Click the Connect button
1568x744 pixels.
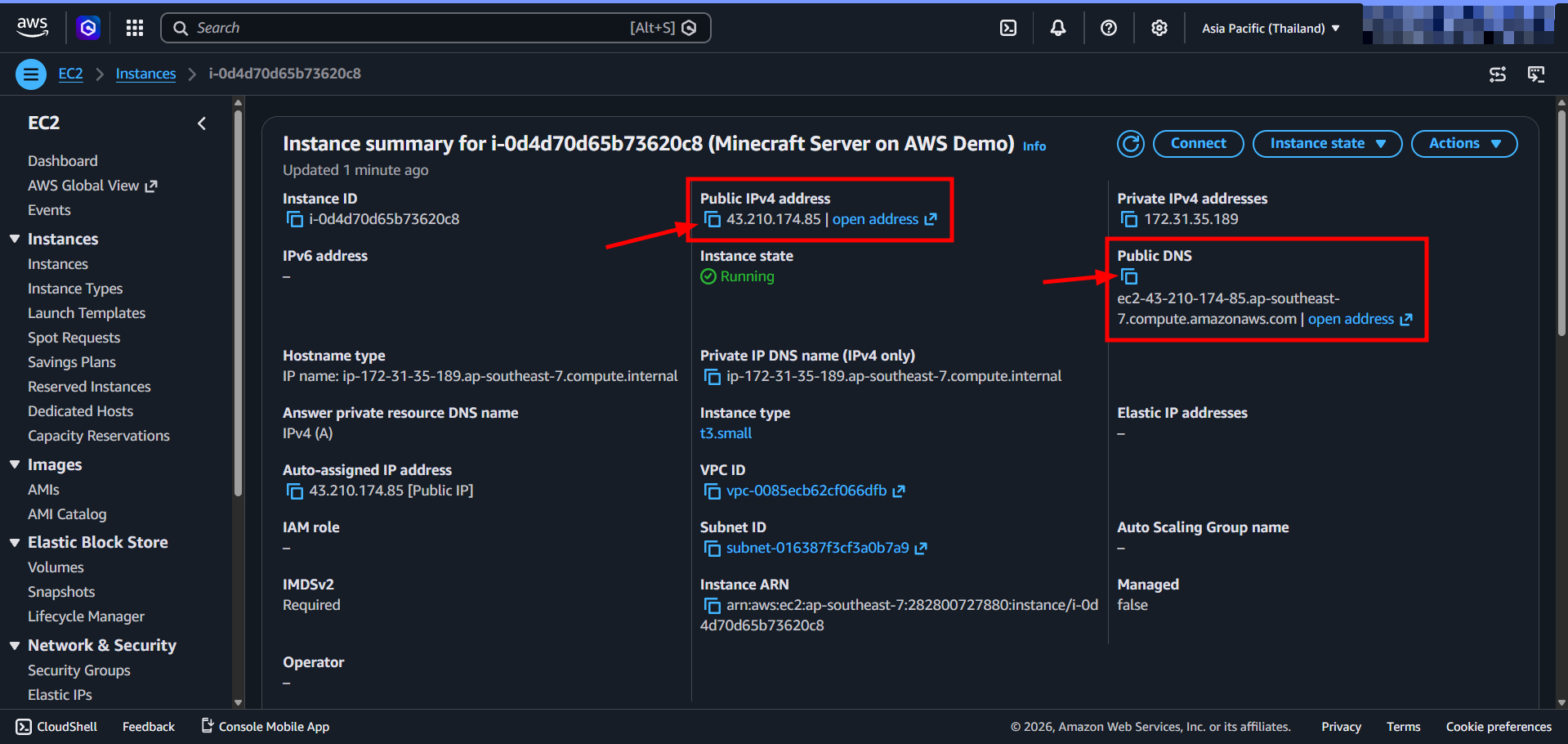point(1198,144)
